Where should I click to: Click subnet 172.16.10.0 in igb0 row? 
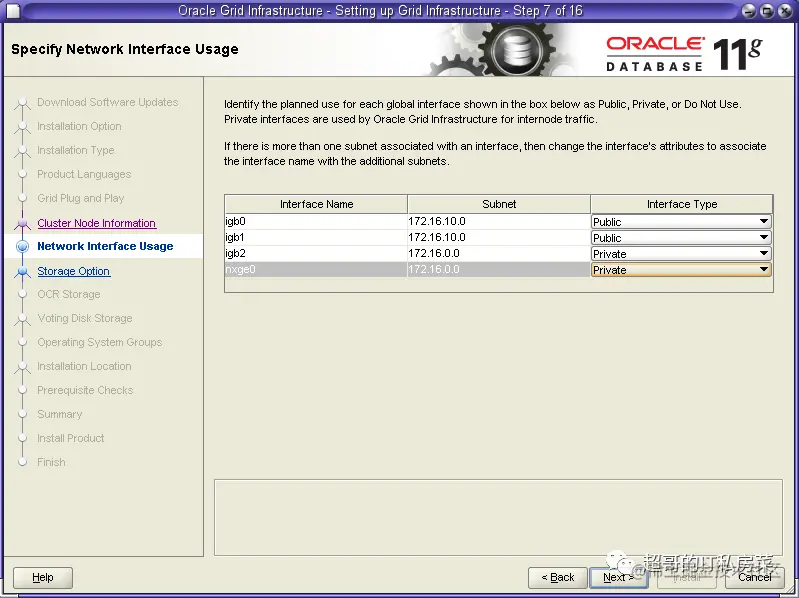pos(499,222)
